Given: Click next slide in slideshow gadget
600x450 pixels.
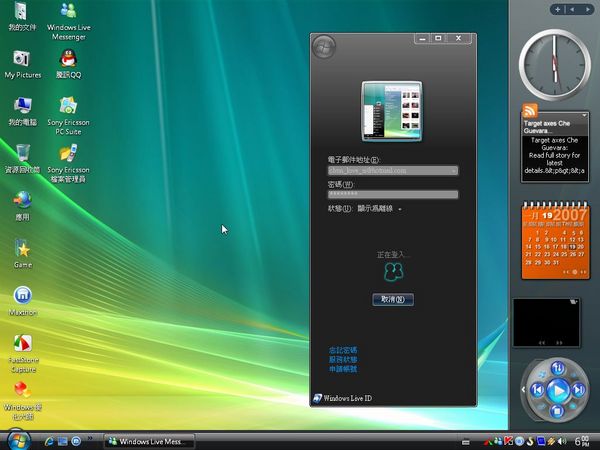Looking at the screenshot, I should point(559,343).
